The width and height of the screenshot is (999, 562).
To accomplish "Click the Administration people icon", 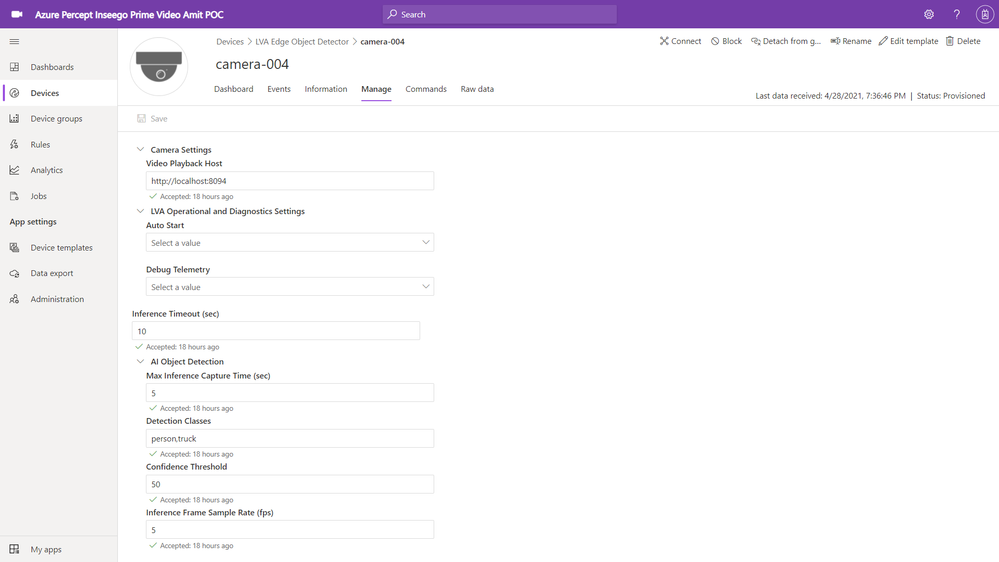I will coord(14,299).
